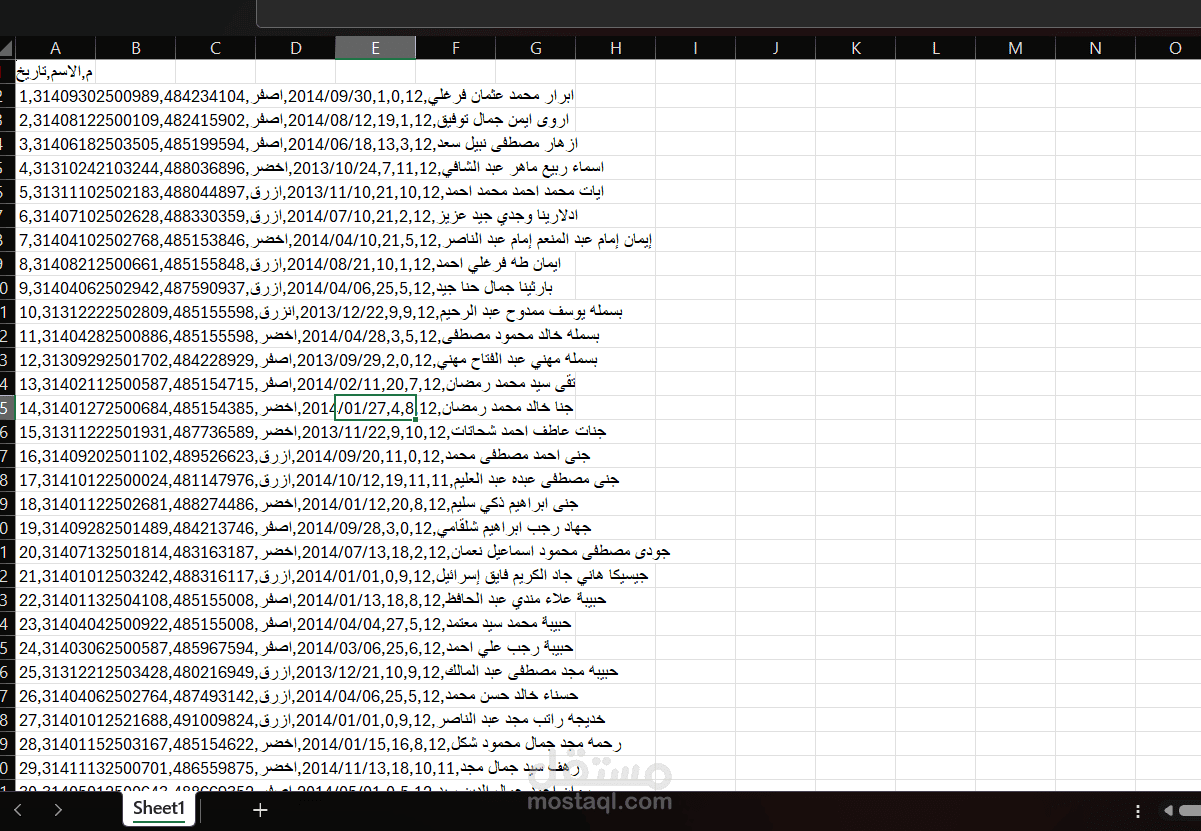This screenshot has height=831, width=1201.
Task: Select the row containing "8,31408212500661"
Action: point(290,264)
